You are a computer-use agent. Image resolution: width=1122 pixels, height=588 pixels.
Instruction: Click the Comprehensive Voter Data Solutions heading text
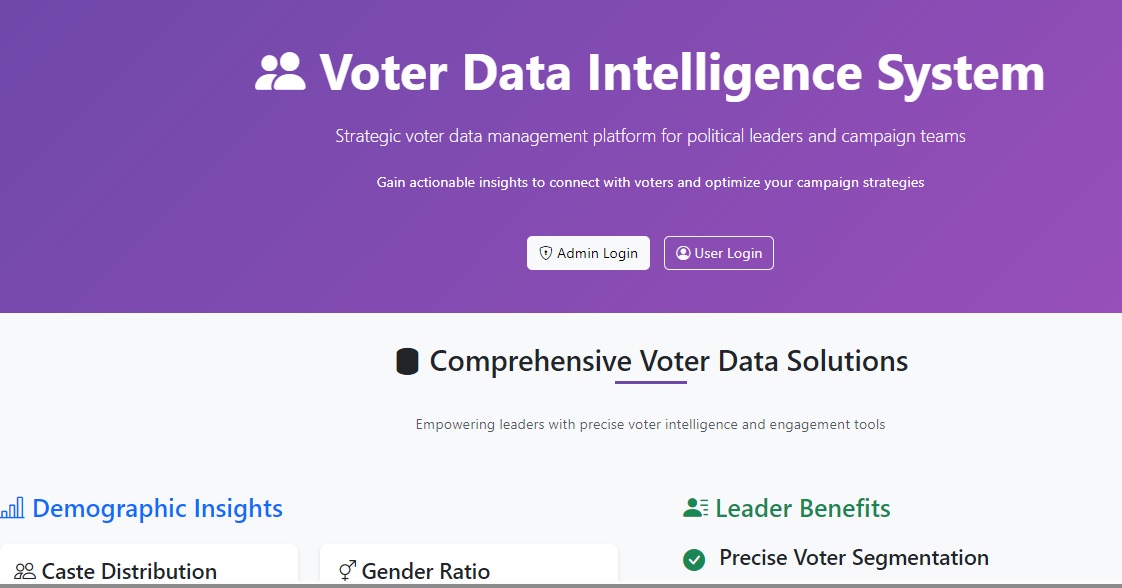click(668, 361)
